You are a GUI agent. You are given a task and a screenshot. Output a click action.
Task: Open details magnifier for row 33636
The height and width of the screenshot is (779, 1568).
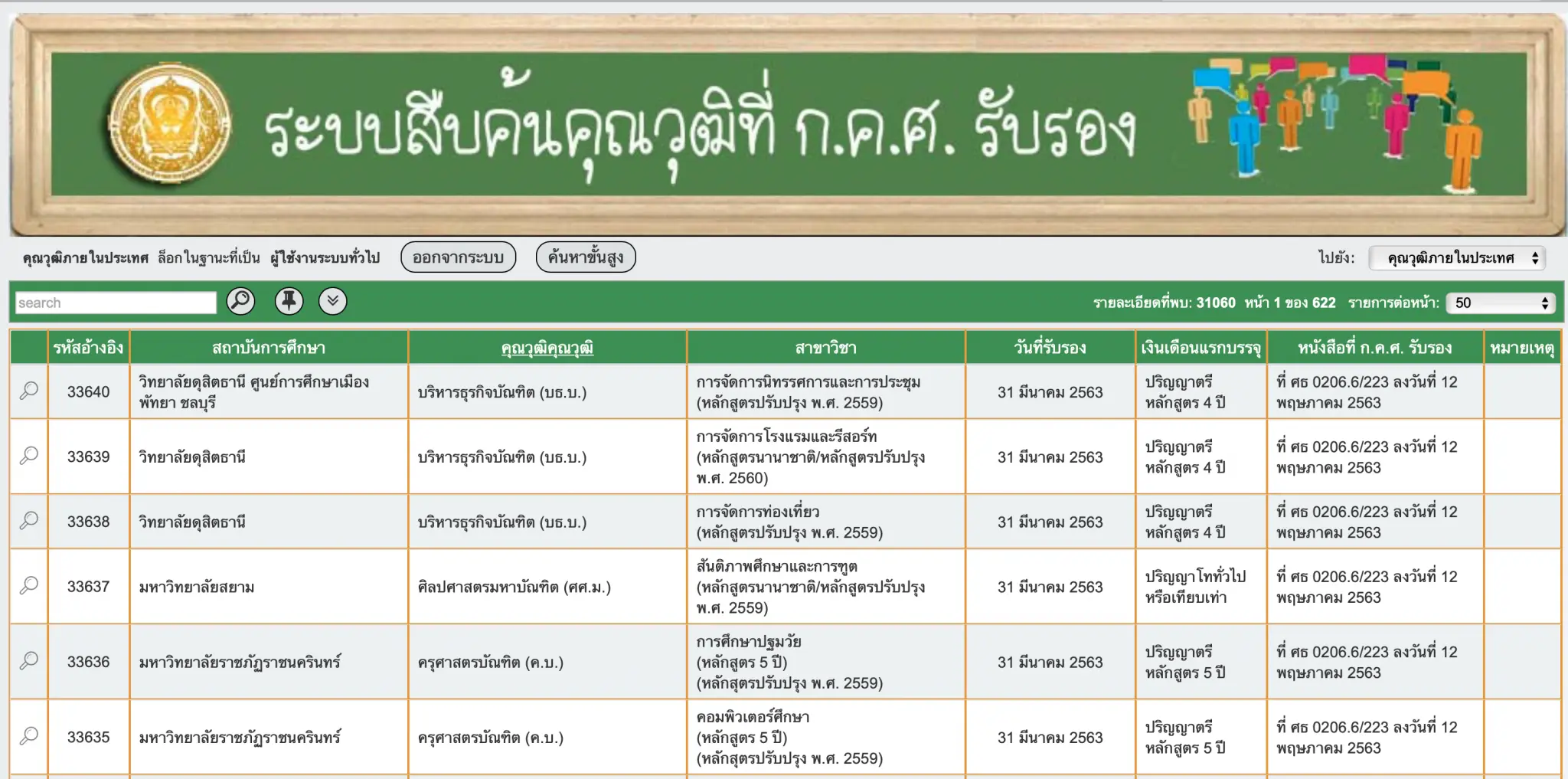[29, 661]
